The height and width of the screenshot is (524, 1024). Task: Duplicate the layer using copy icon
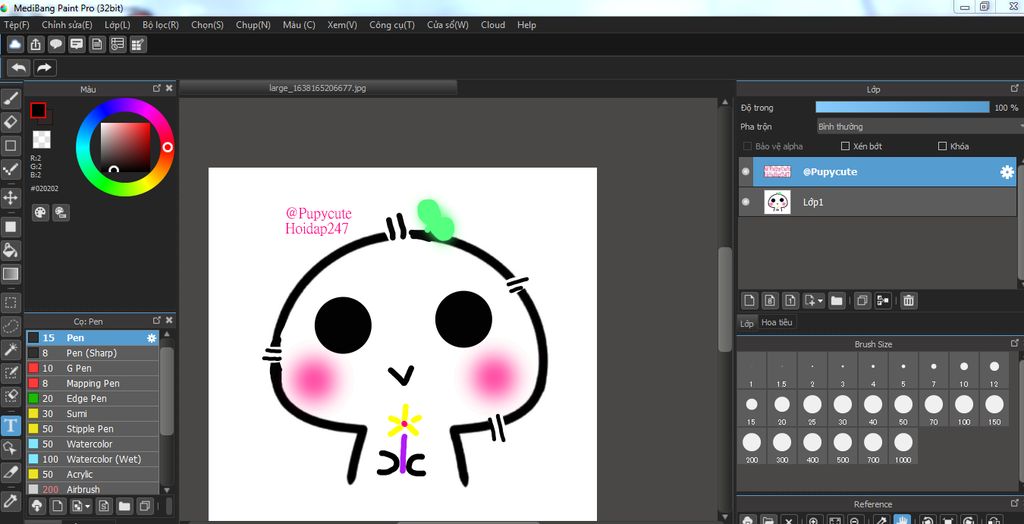[x=862, y=301]
